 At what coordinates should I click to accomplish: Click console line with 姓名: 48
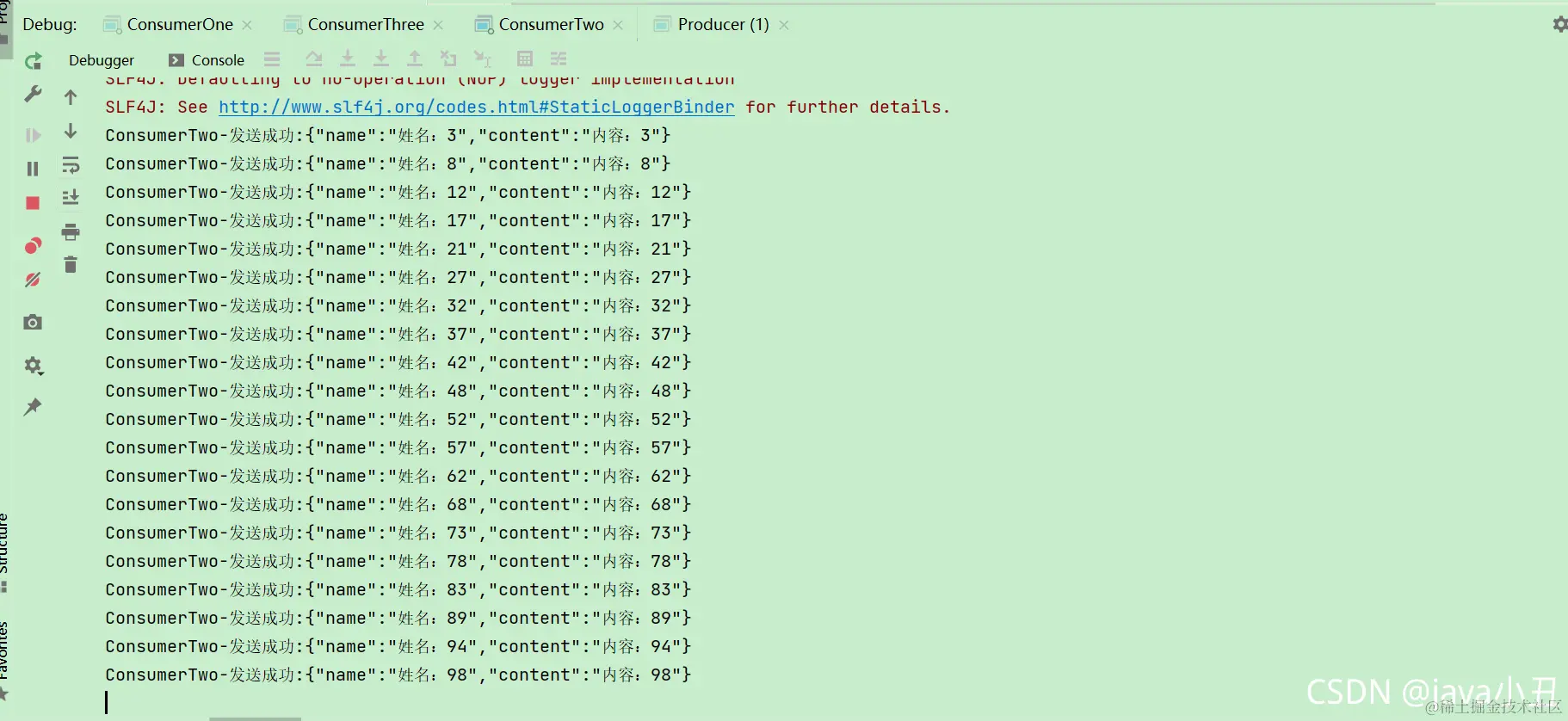[x=398, y=391]
